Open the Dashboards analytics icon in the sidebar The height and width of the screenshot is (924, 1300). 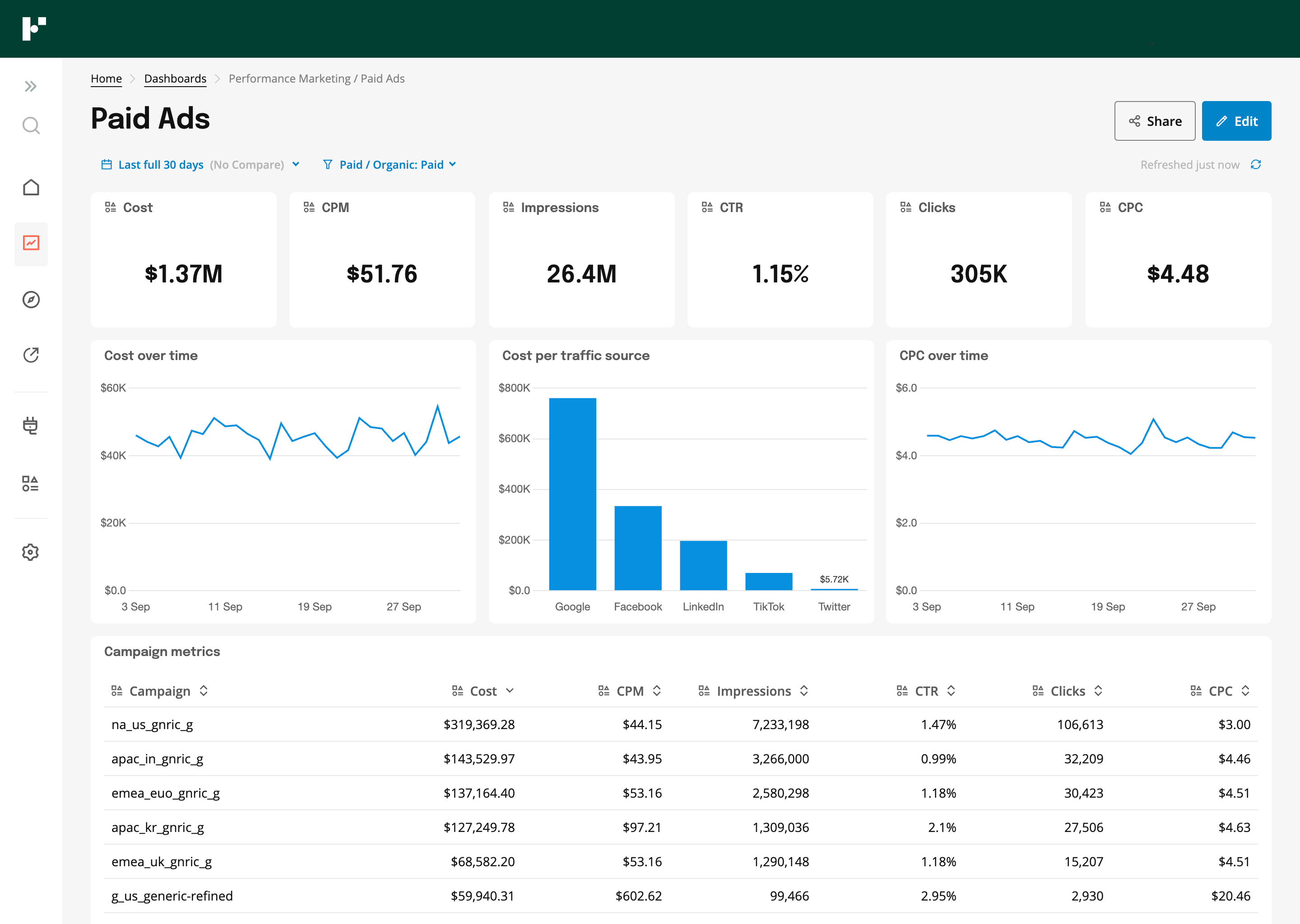point(31,244)
